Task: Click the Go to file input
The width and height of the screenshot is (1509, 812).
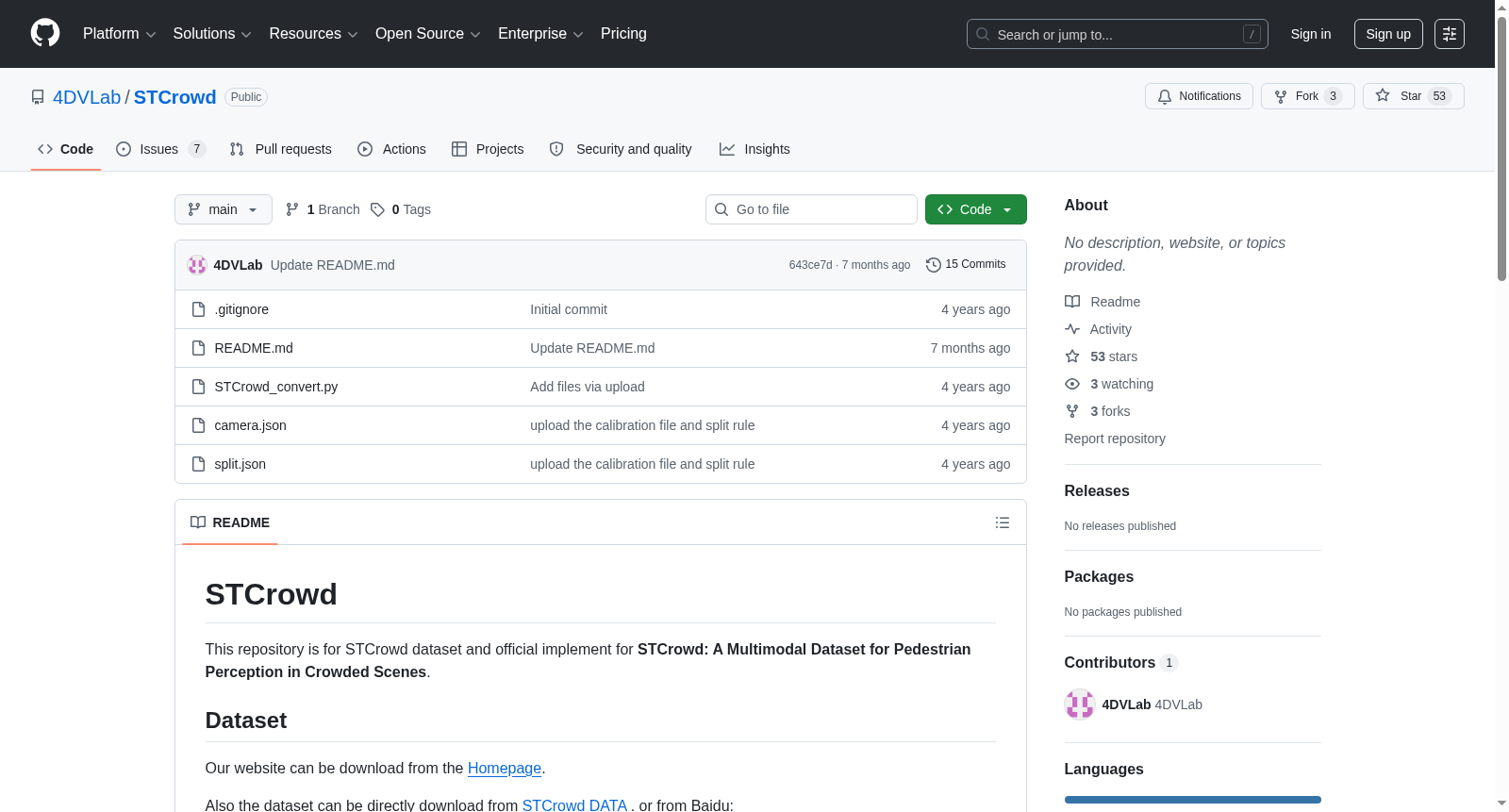Action: [x=811, y=209]
